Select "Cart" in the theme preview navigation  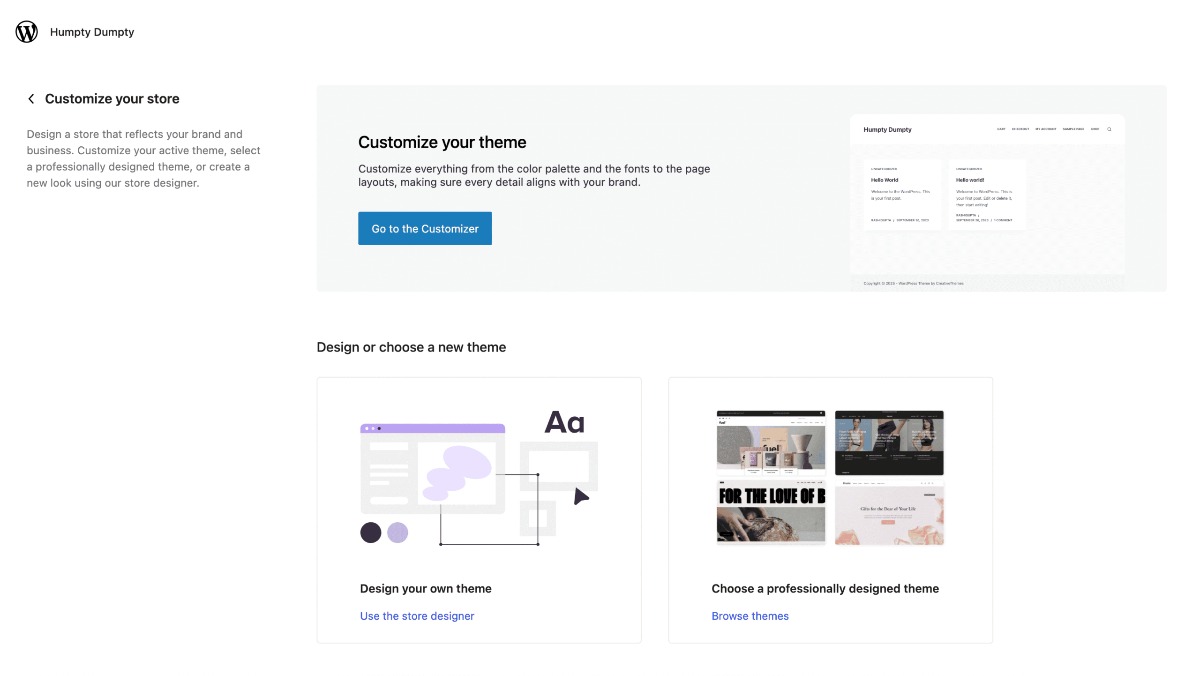tap(1001, 128)
